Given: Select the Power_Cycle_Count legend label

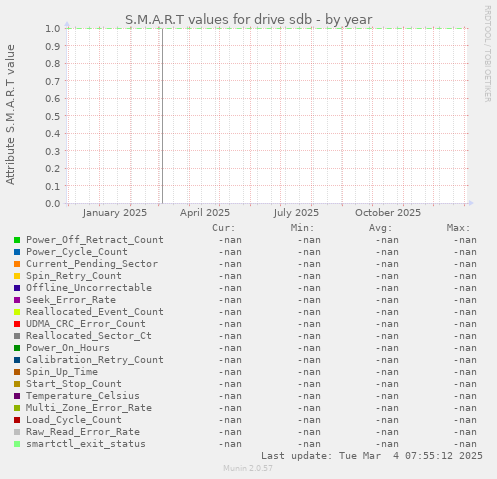Looking at the screenshot, I should tap(77, 252).
